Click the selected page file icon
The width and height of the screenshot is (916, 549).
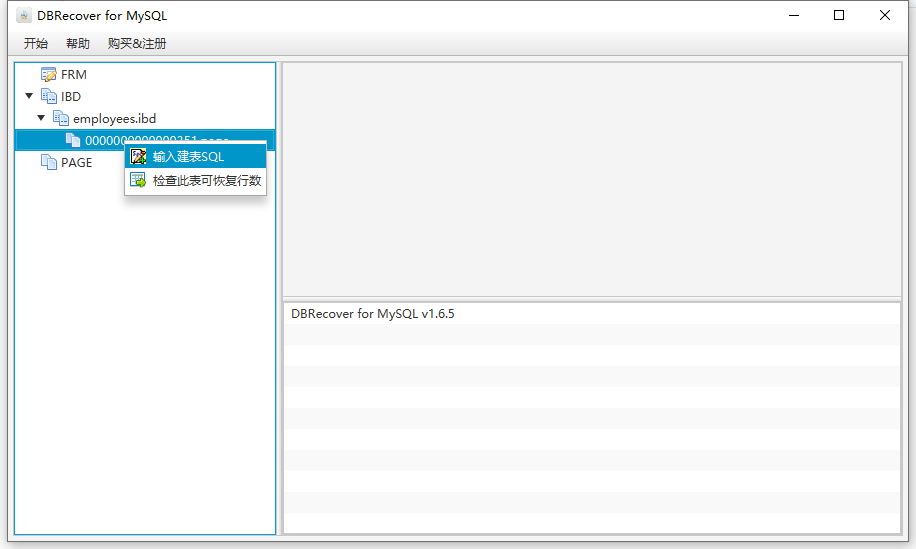[x=73, y=140]
